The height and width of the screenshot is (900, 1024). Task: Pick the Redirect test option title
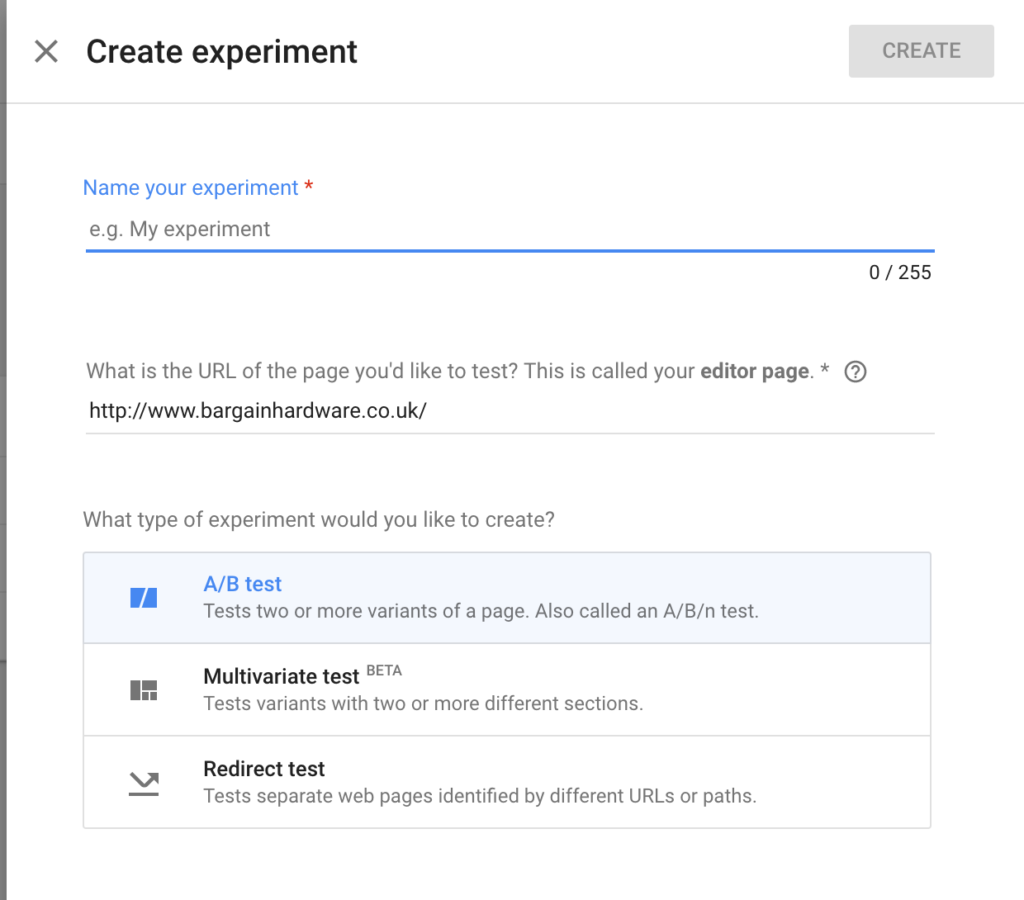coord(264,769)
